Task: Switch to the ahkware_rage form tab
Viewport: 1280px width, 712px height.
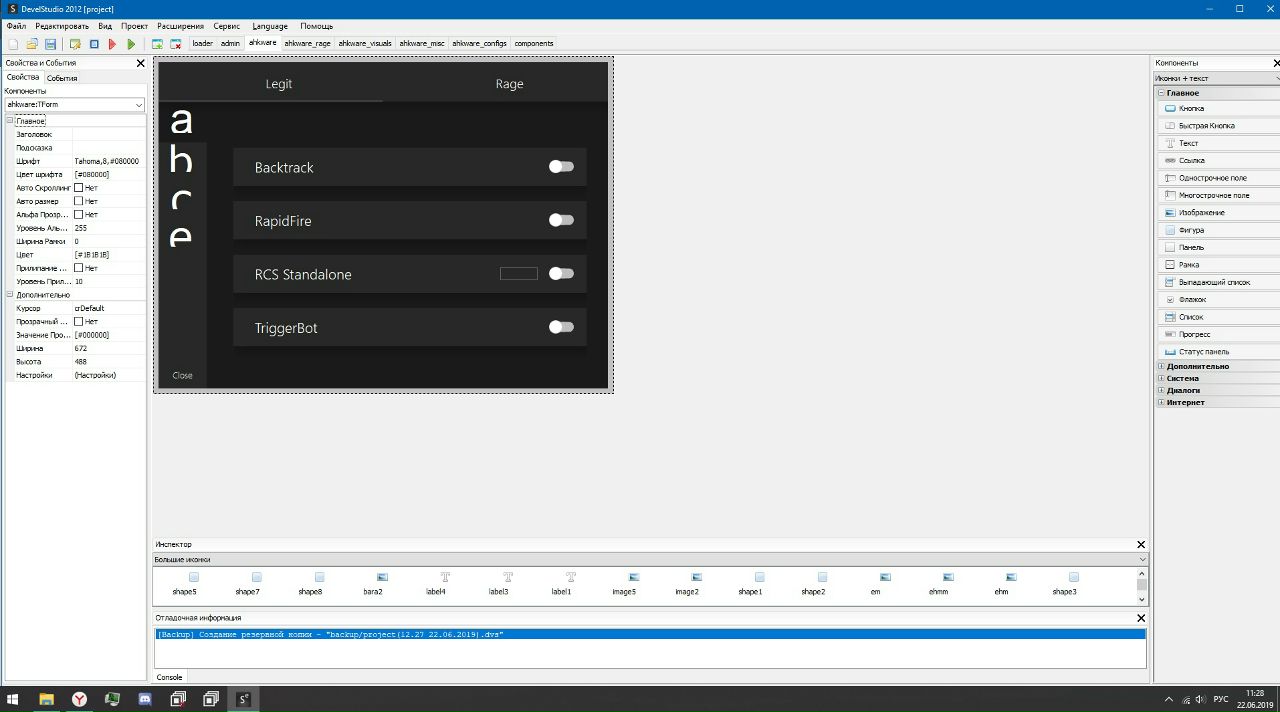Action: pos(307,44)
